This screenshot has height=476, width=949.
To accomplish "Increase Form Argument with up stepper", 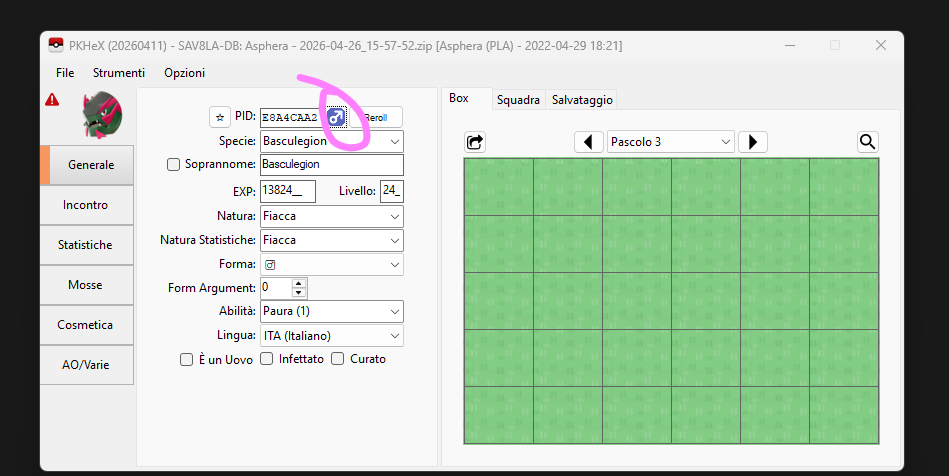I will click(299, 284).
